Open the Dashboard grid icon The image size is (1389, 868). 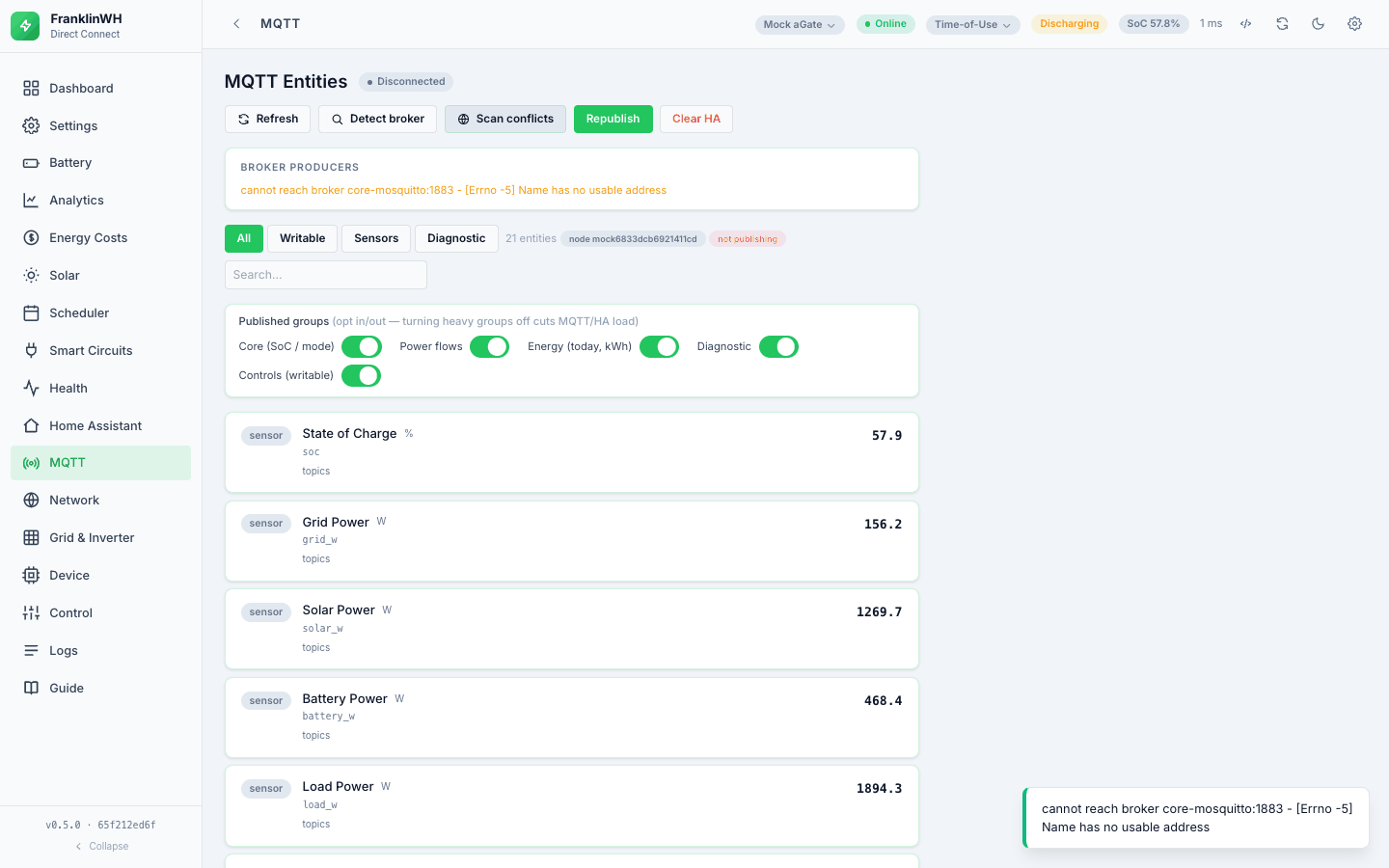31,89
